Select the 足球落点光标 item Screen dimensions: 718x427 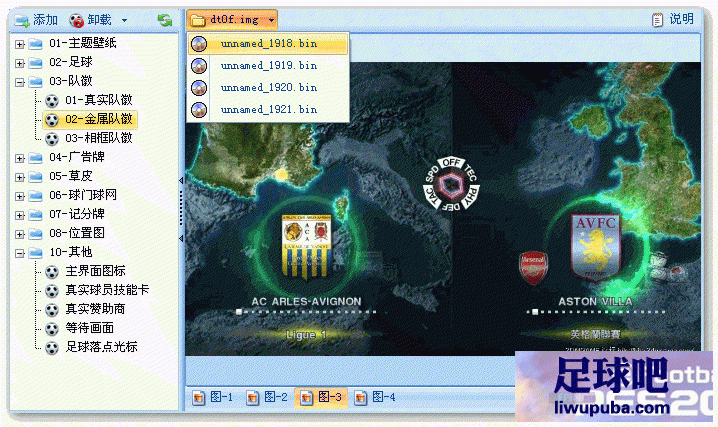click(101, 347)
